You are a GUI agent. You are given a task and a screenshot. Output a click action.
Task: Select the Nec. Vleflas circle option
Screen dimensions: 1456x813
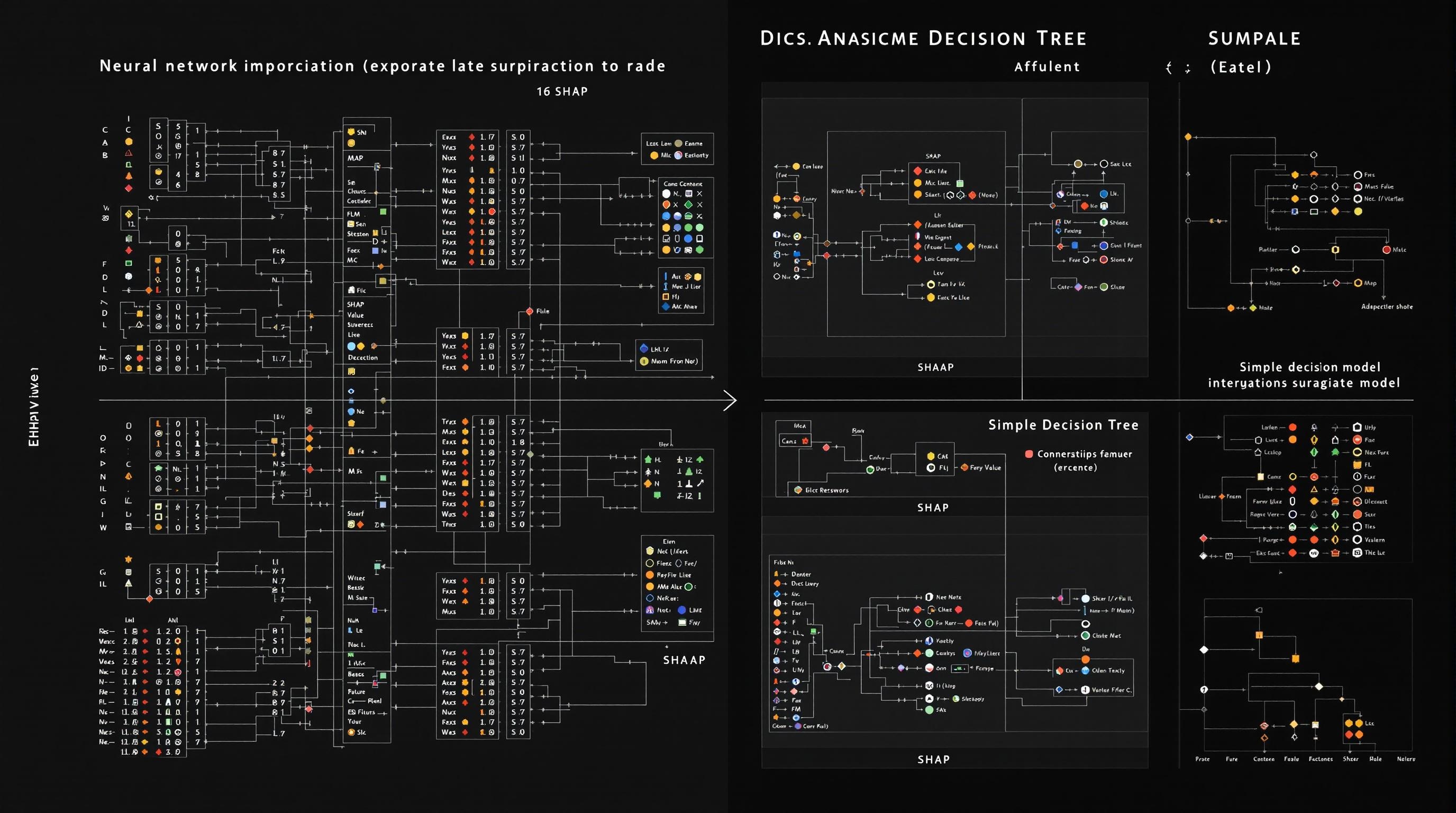1358,198
